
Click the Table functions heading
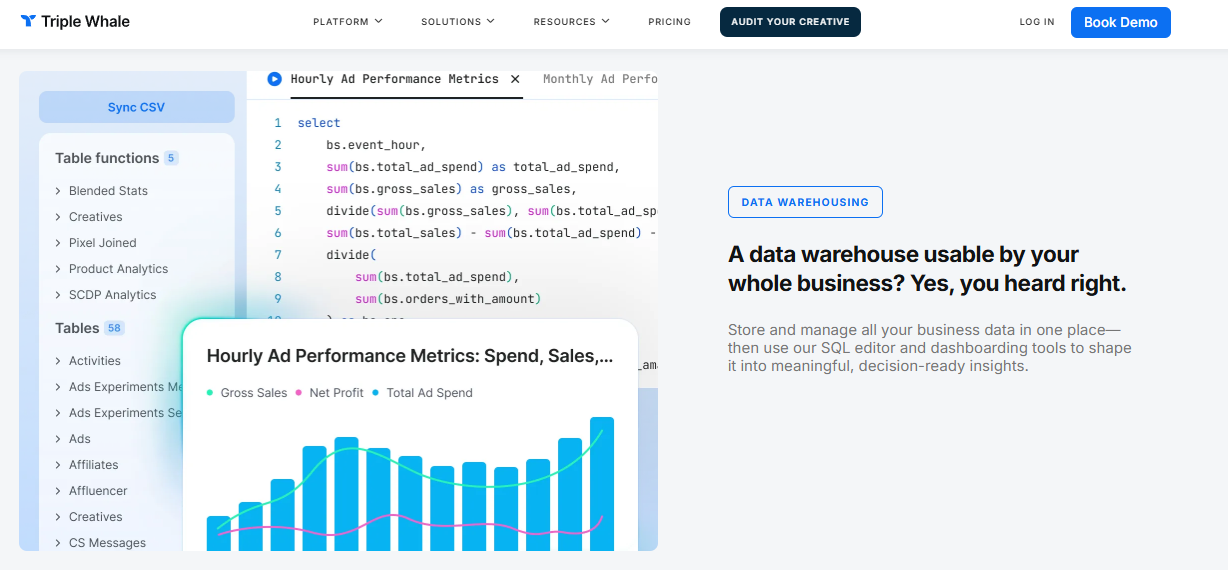(x=107, y=158)
